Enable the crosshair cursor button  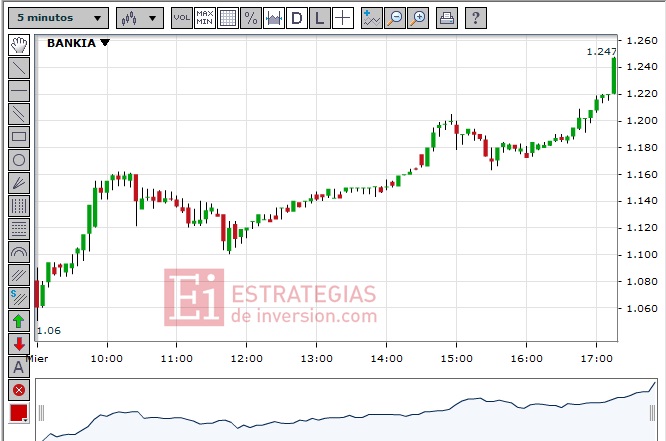click(342, 18)
